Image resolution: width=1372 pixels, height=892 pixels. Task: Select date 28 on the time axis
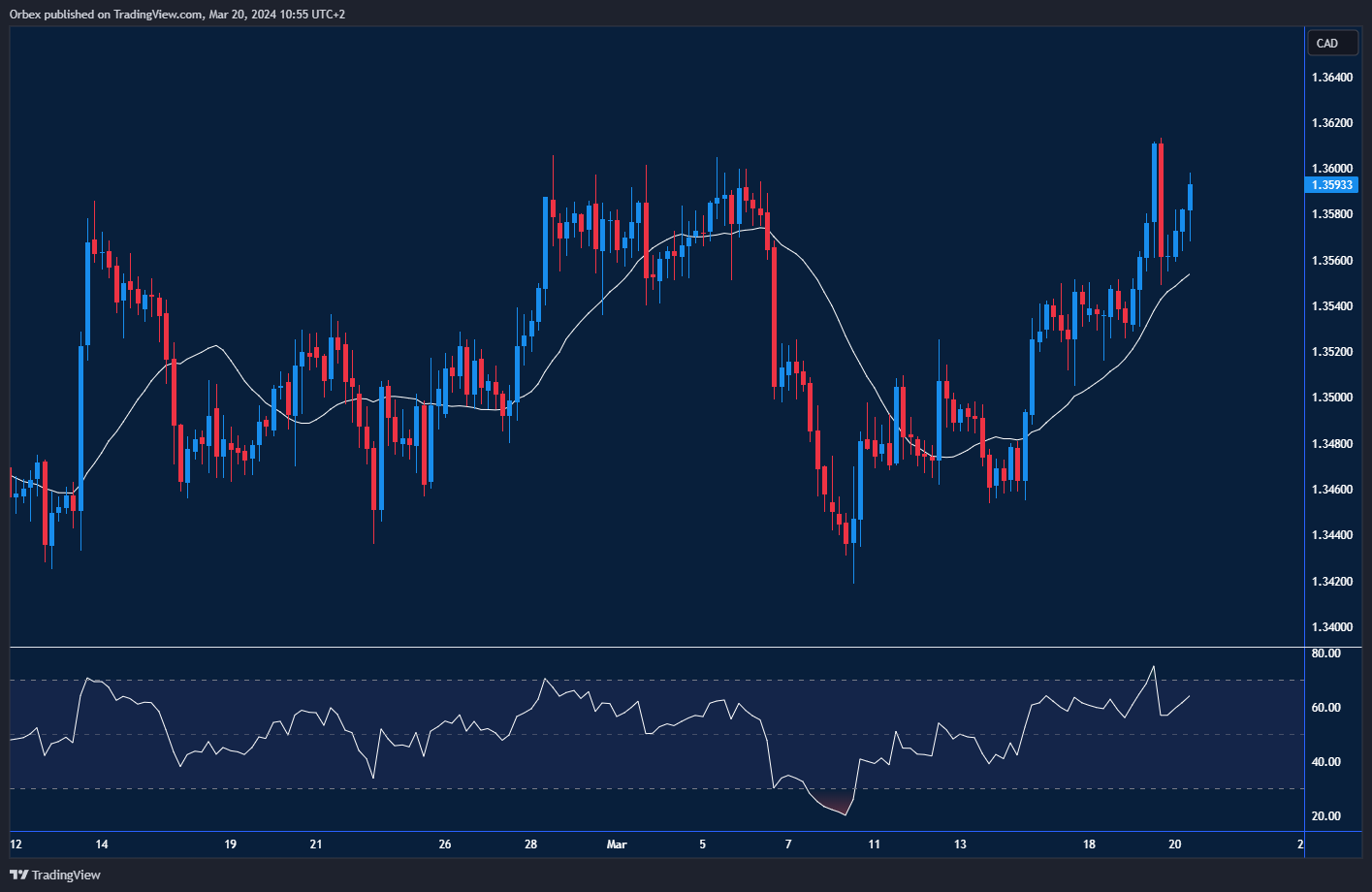pos(531,844)
